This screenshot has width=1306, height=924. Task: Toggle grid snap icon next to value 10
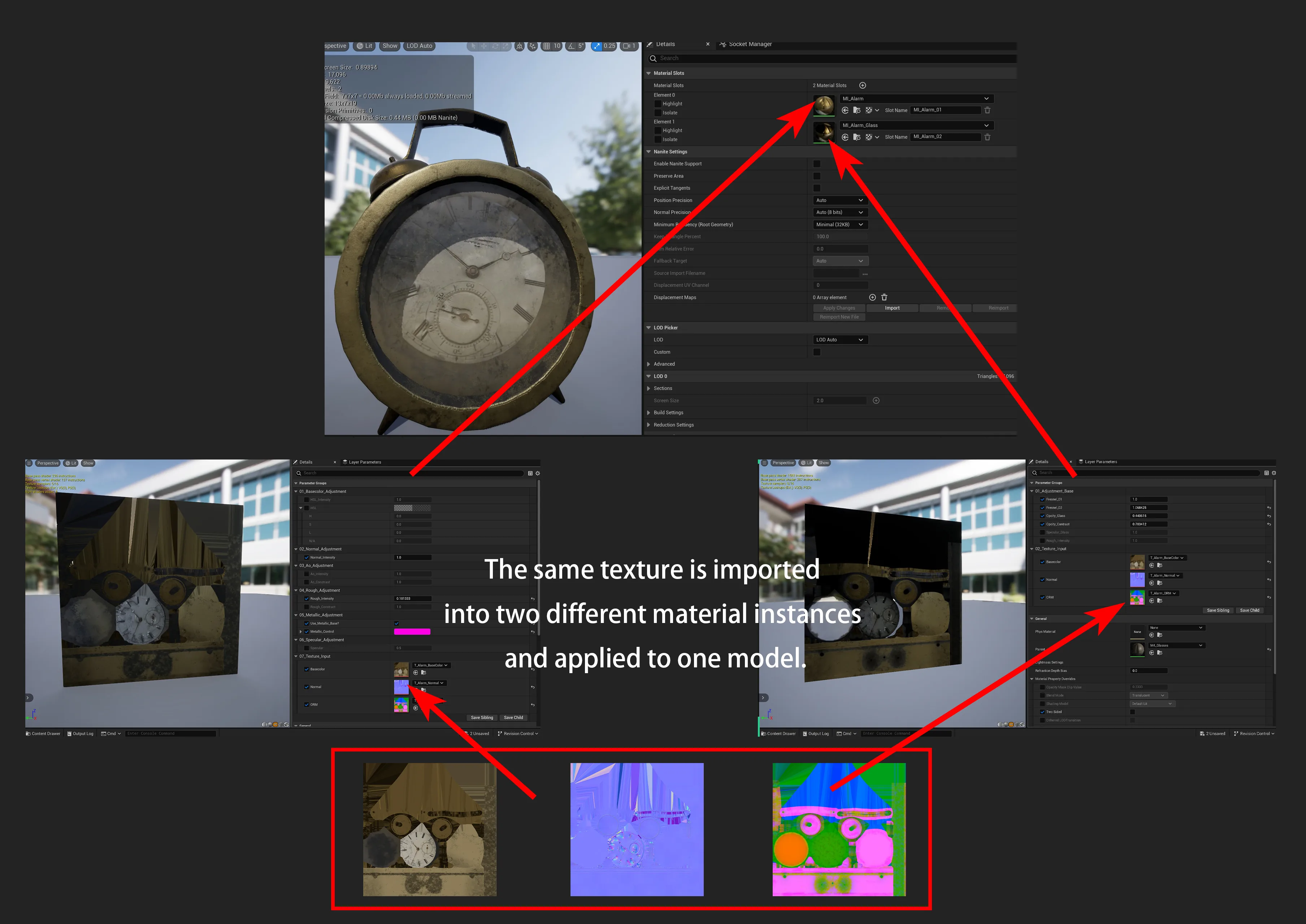(x=546, y=46)
